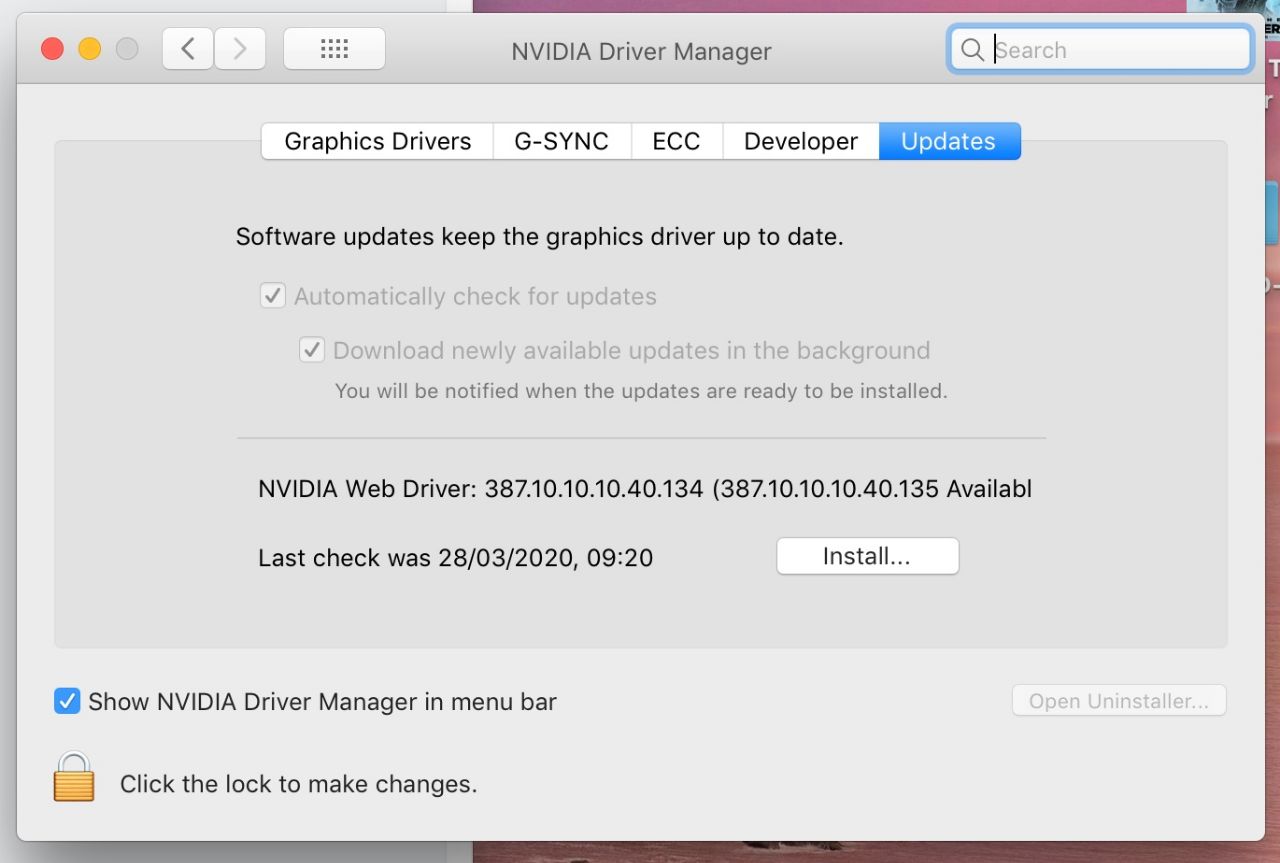Close the NVIDIA Driver Manager window

(52, 49)
